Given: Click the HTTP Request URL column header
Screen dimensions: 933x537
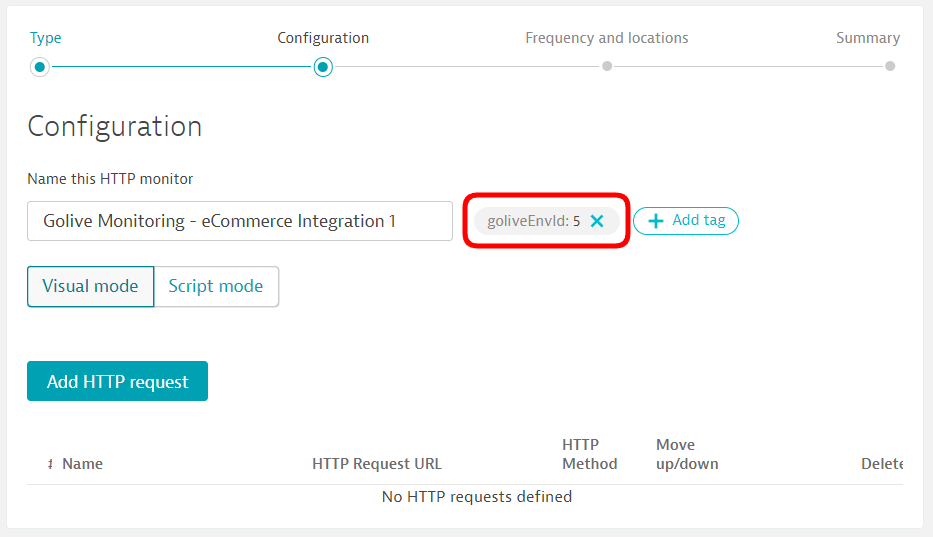Looking at the screenshot, I should [376, 464].
